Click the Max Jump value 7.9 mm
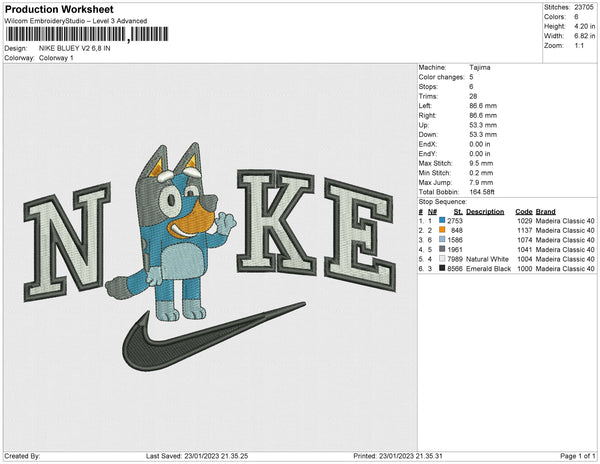The height and width of the screenshot is (464, 600). coord(481,182)
